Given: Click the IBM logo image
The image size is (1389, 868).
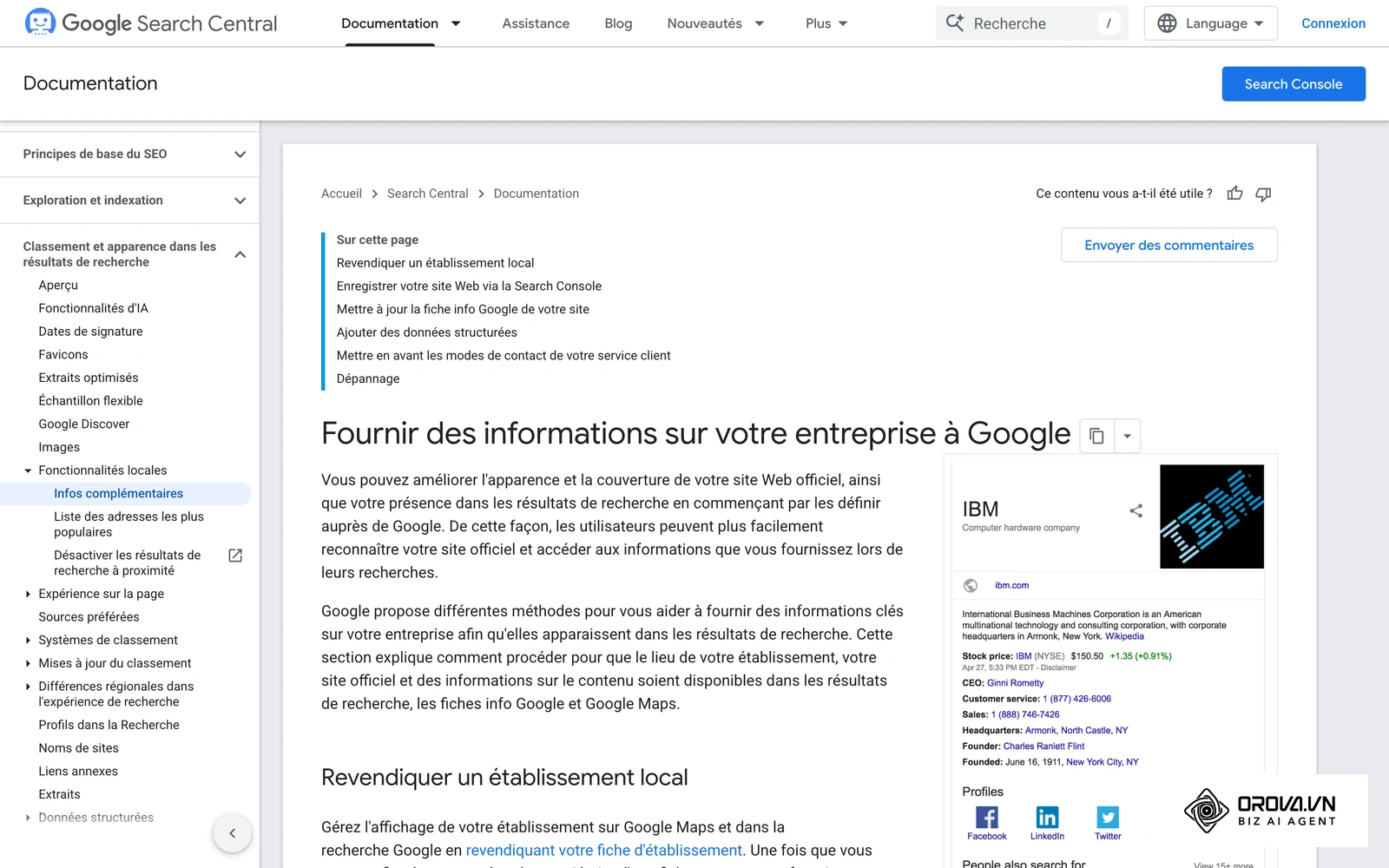Looking at the screenshot, I should pos(1212,516).
